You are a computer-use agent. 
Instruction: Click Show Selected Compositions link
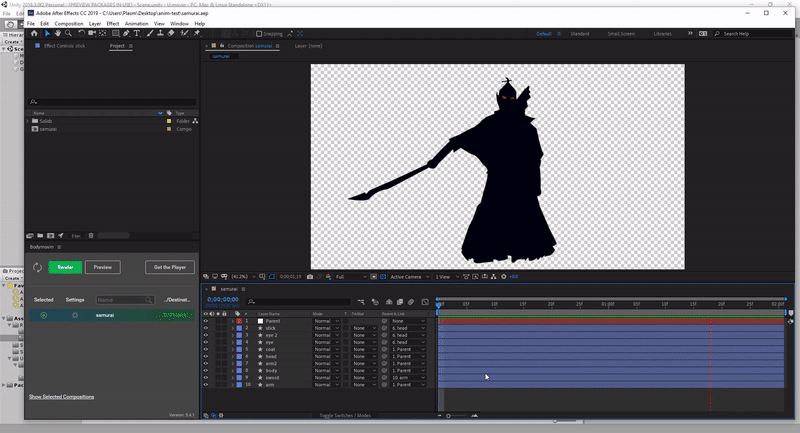point(61,397)
